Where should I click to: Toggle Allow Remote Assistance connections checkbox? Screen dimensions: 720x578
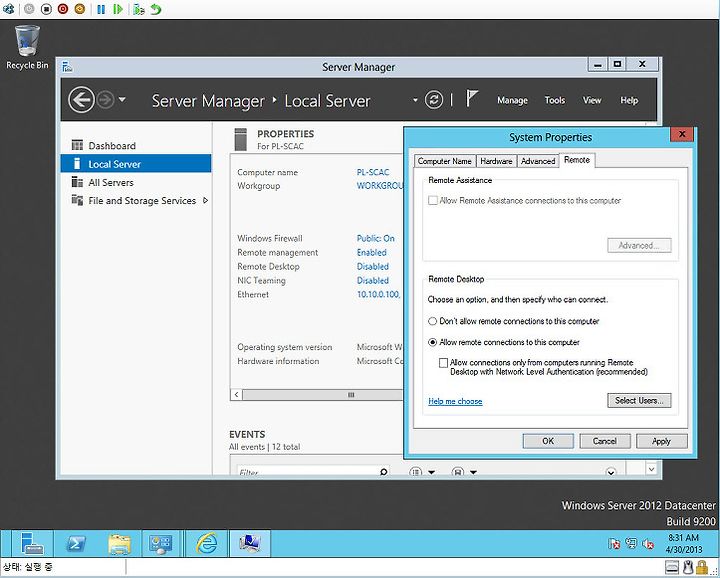coord(433,201)
